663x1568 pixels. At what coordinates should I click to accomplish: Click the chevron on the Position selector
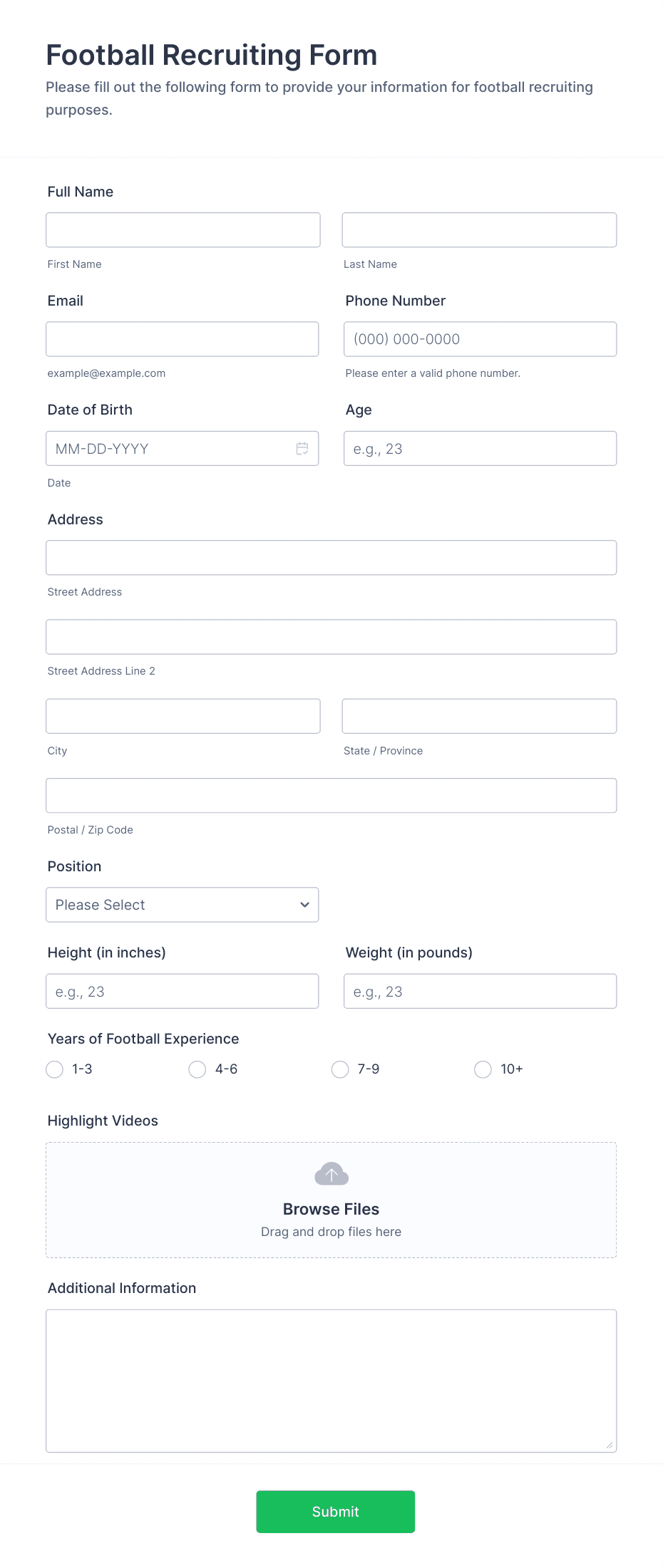click(x=304, y=904)
